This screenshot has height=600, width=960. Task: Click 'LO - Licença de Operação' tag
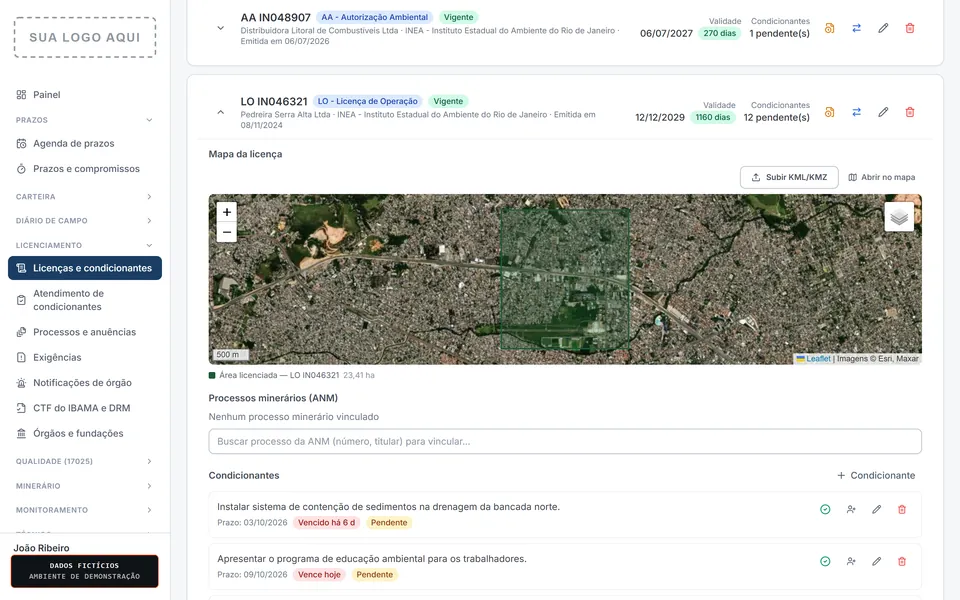tap(367, 101)
